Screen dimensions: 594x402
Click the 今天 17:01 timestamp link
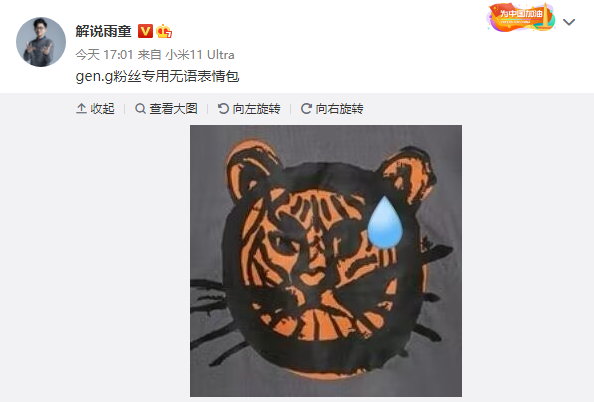104,55
